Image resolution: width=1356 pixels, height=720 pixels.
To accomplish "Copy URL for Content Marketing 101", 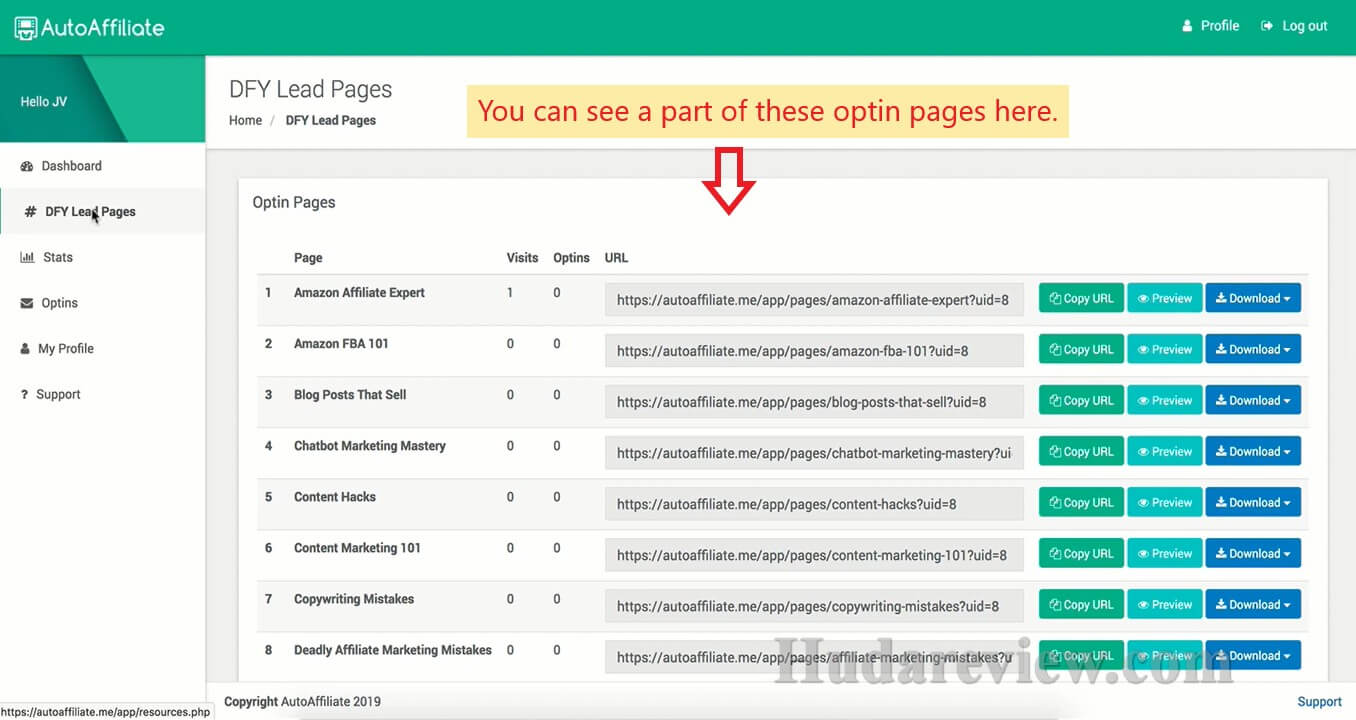I will click(x=1081, y=553).
